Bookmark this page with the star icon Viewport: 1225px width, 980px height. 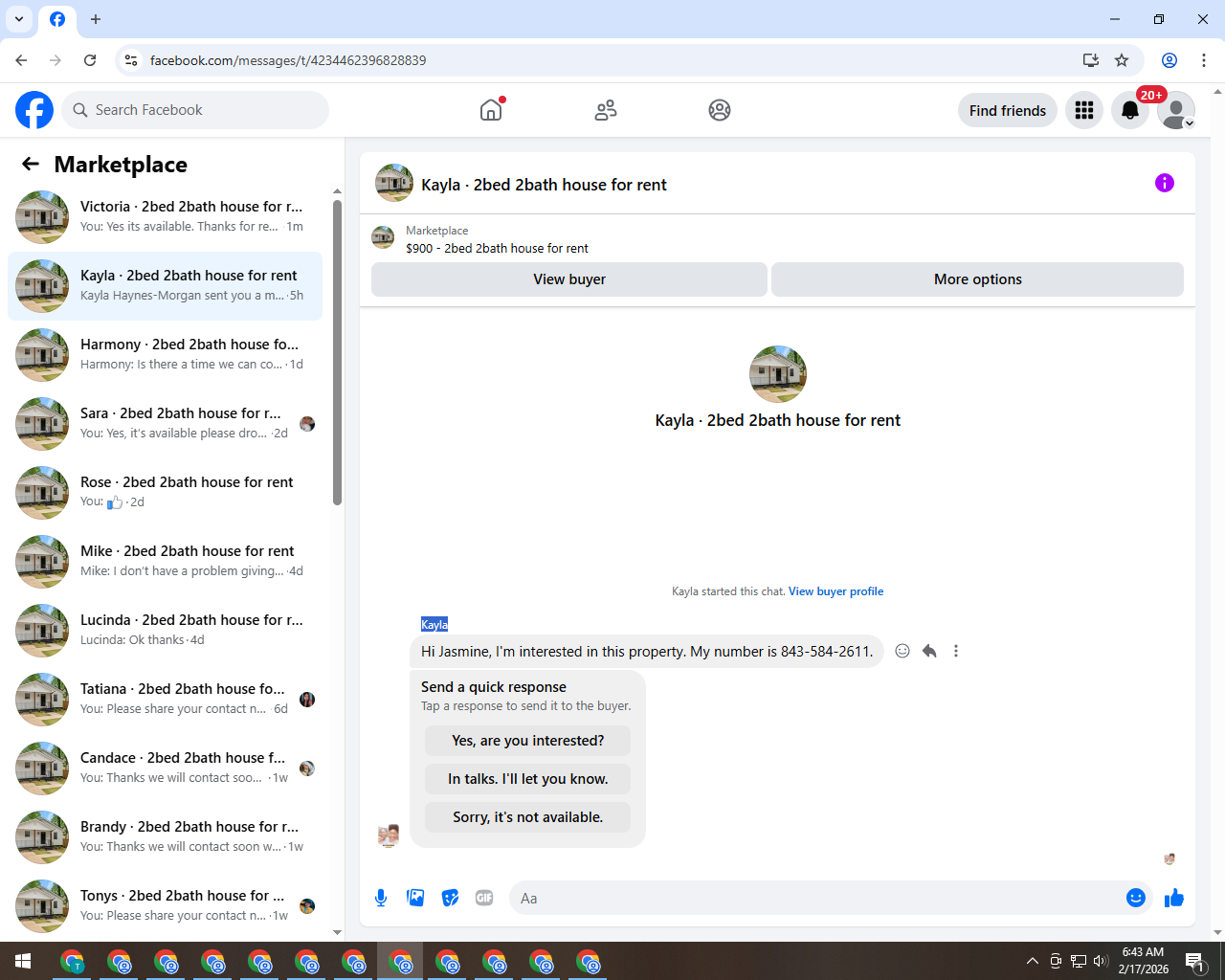[1122, 60]
